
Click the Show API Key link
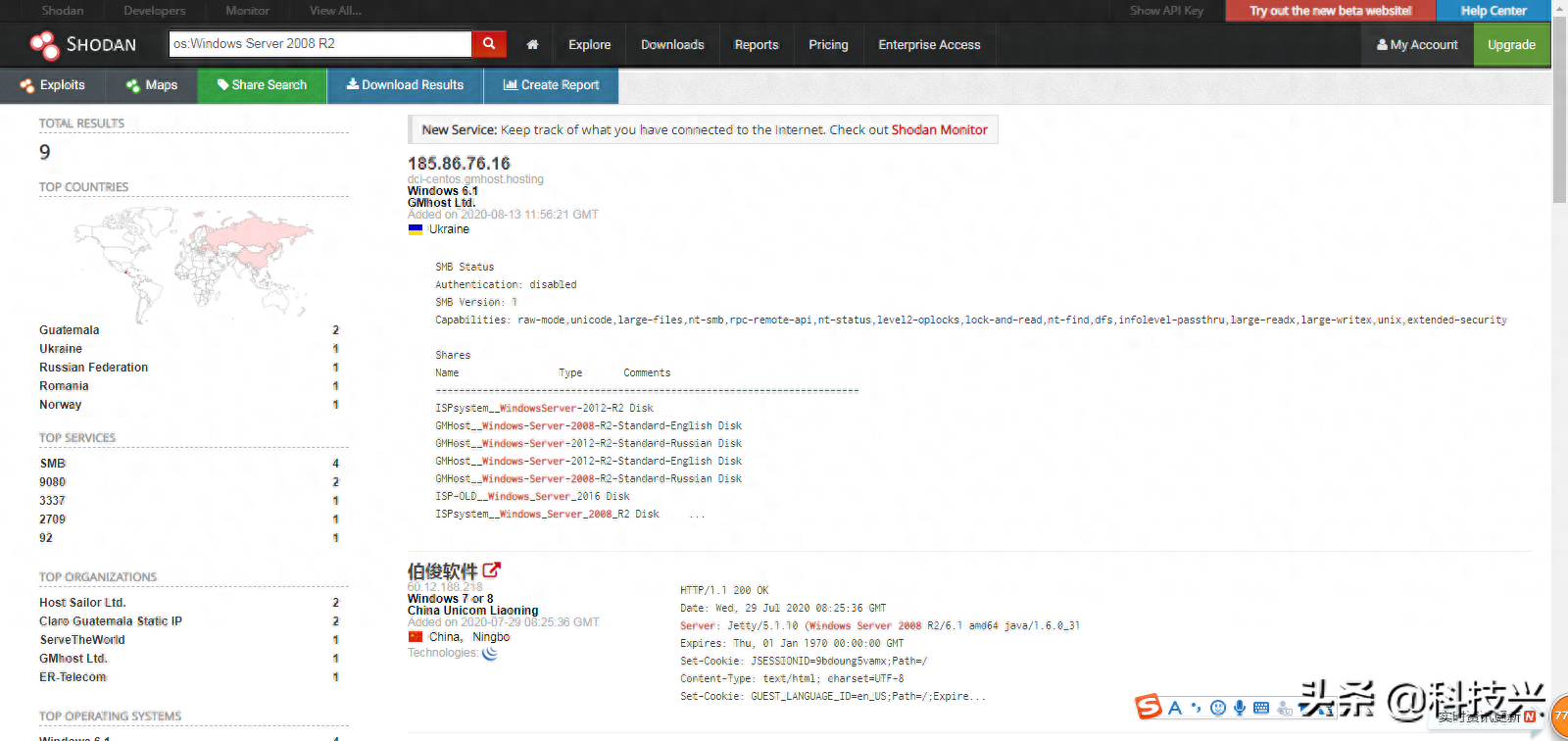point(1166,11)
